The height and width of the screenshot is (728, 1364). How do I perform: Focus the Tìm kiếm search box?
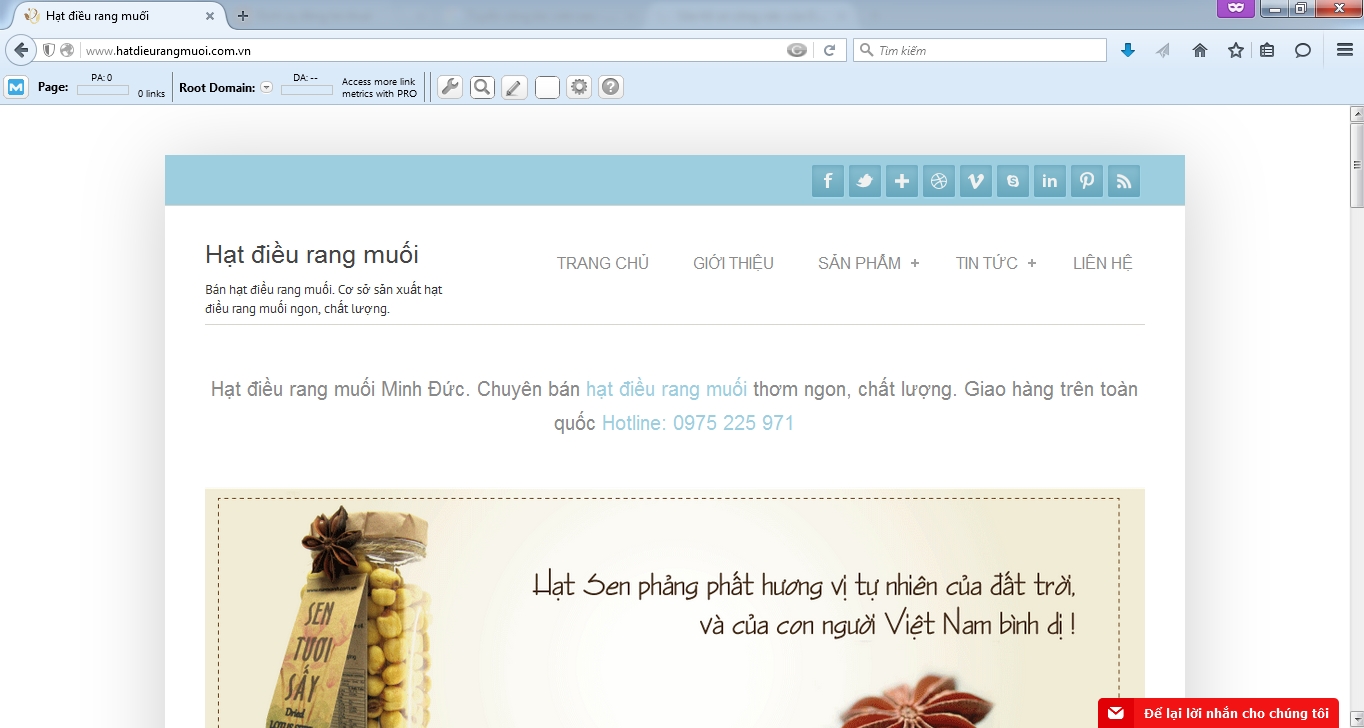[980, 50]
